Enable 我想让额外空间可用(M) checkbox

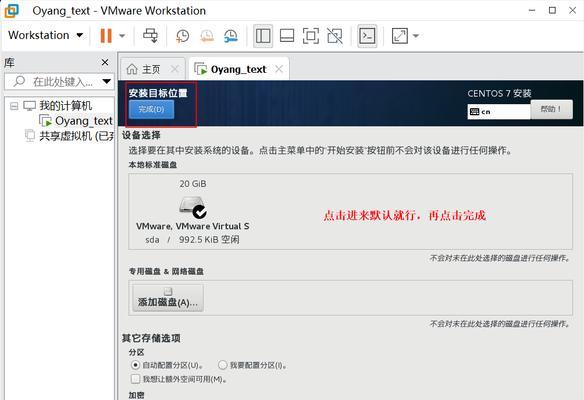tap(135, 379)
